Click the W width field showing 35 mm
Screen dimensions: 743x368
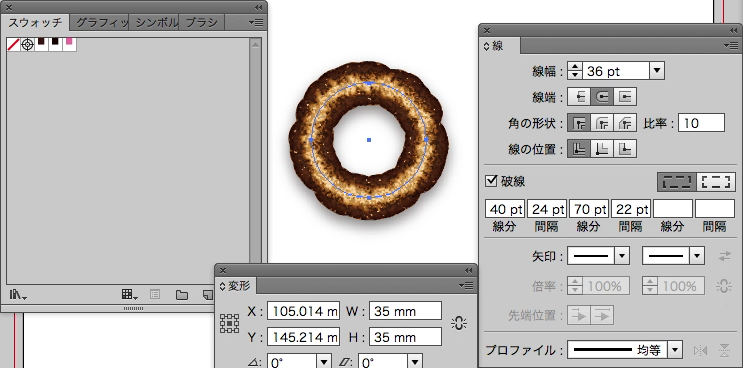[406, 311]
